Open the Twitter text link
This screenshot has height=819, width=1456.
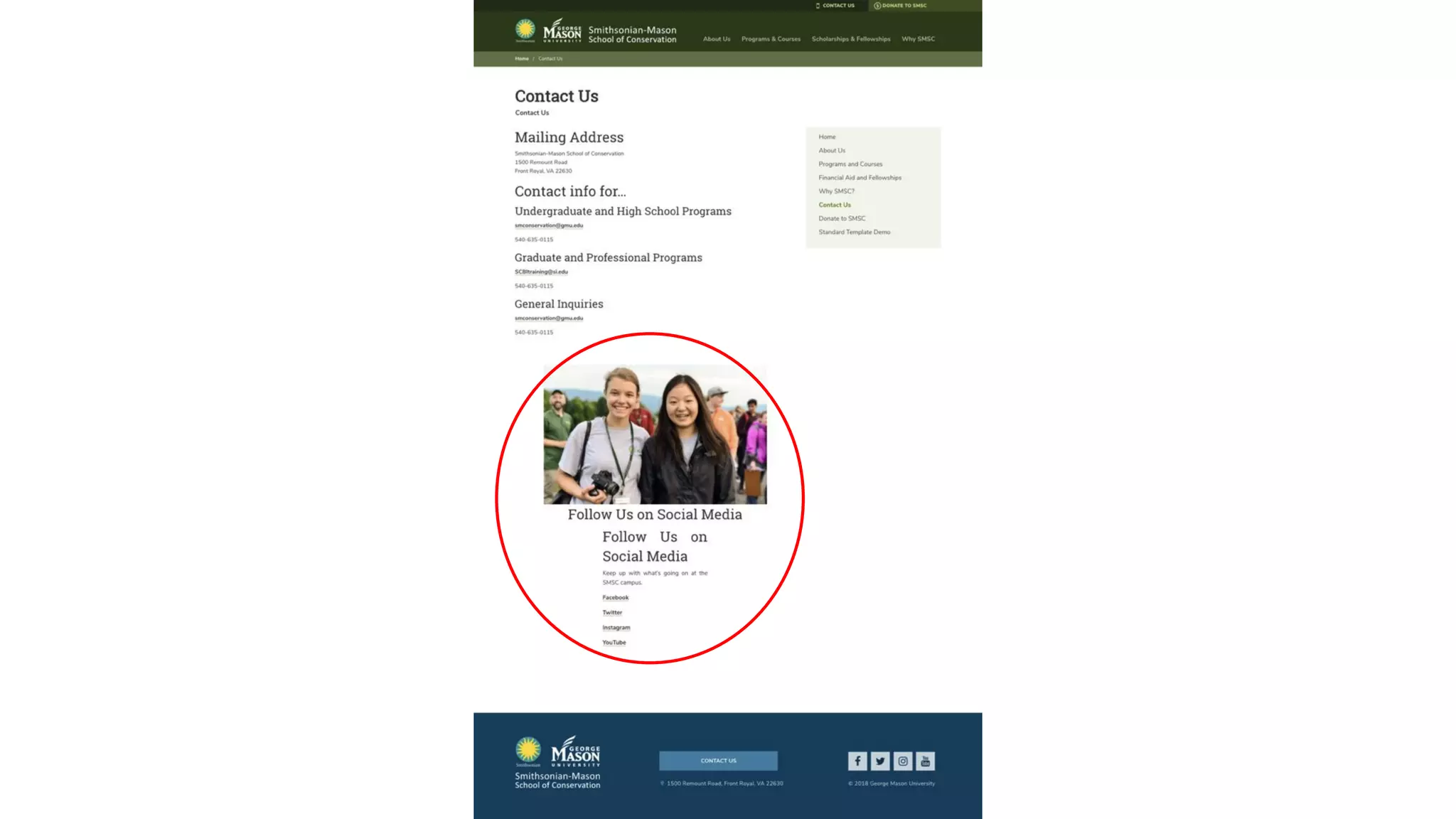[612, 613]
